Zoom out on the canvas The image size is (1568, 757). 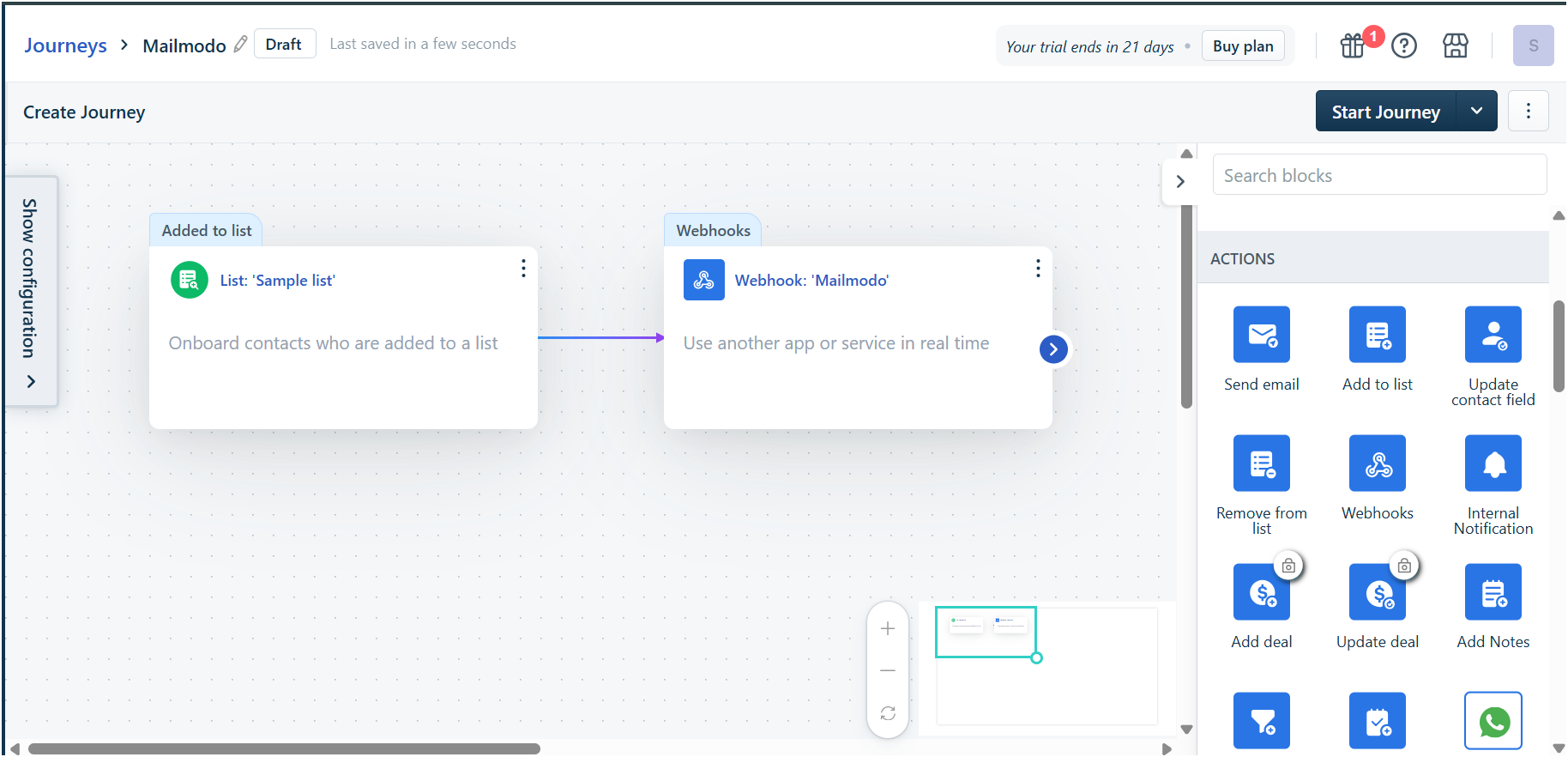tap(888, 670)
